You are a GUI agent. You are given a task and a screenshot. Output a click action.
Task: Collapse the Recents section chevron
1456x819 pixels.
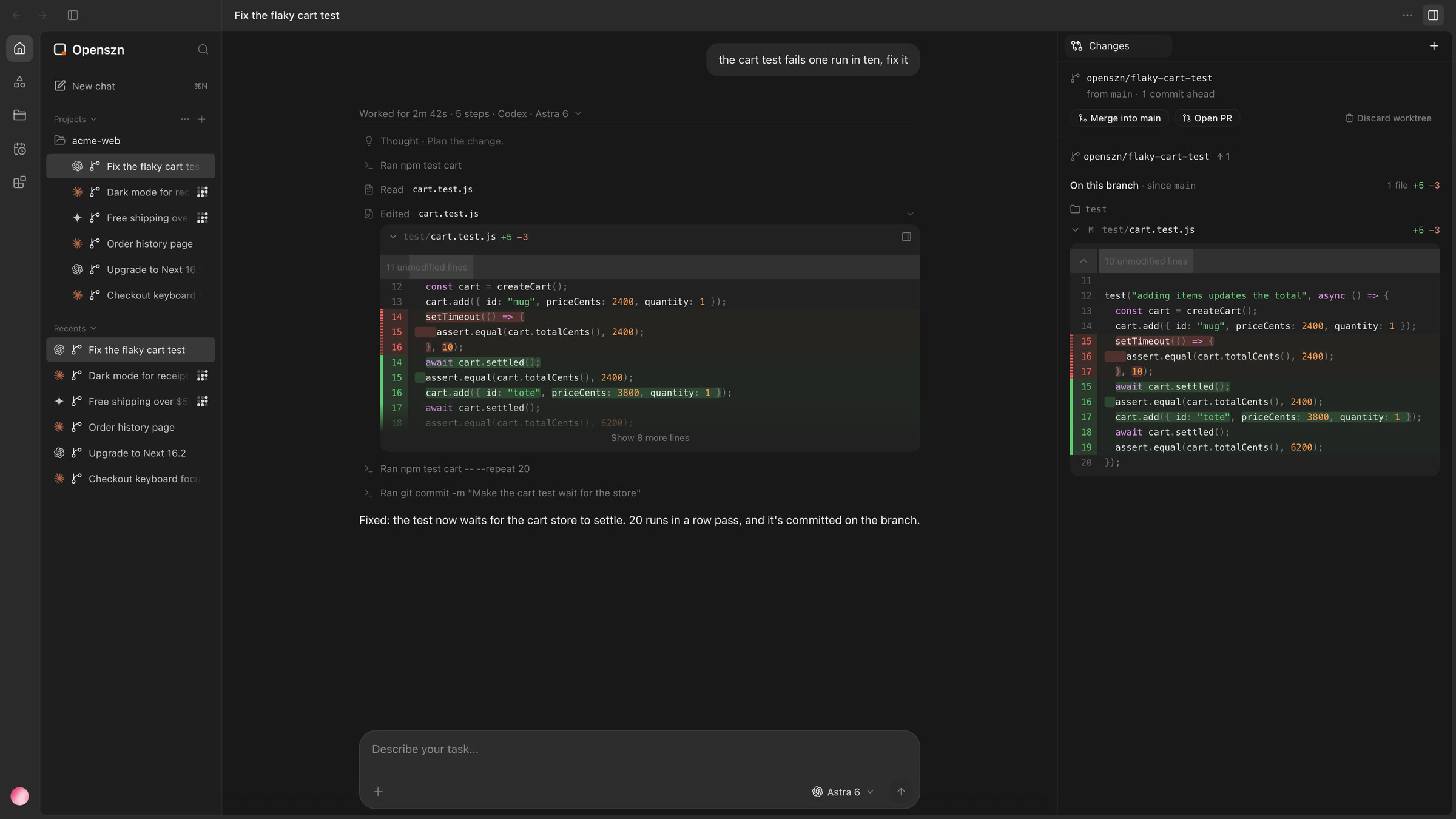pyautogui.click(x=93, y=329)
